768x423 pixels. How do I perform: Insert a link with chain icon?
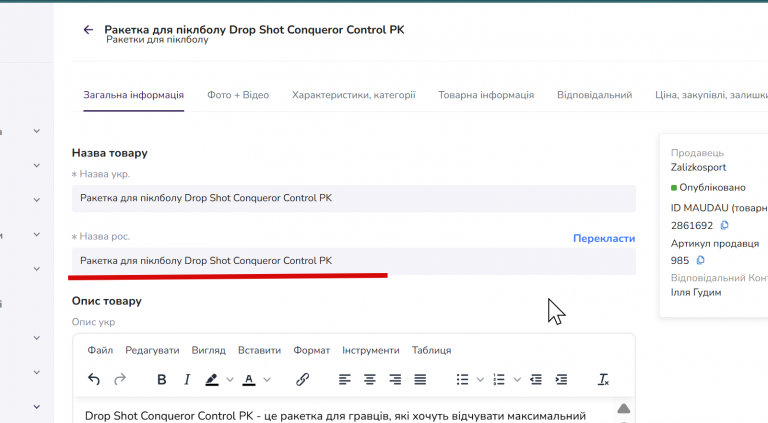(x=302, y=379)
